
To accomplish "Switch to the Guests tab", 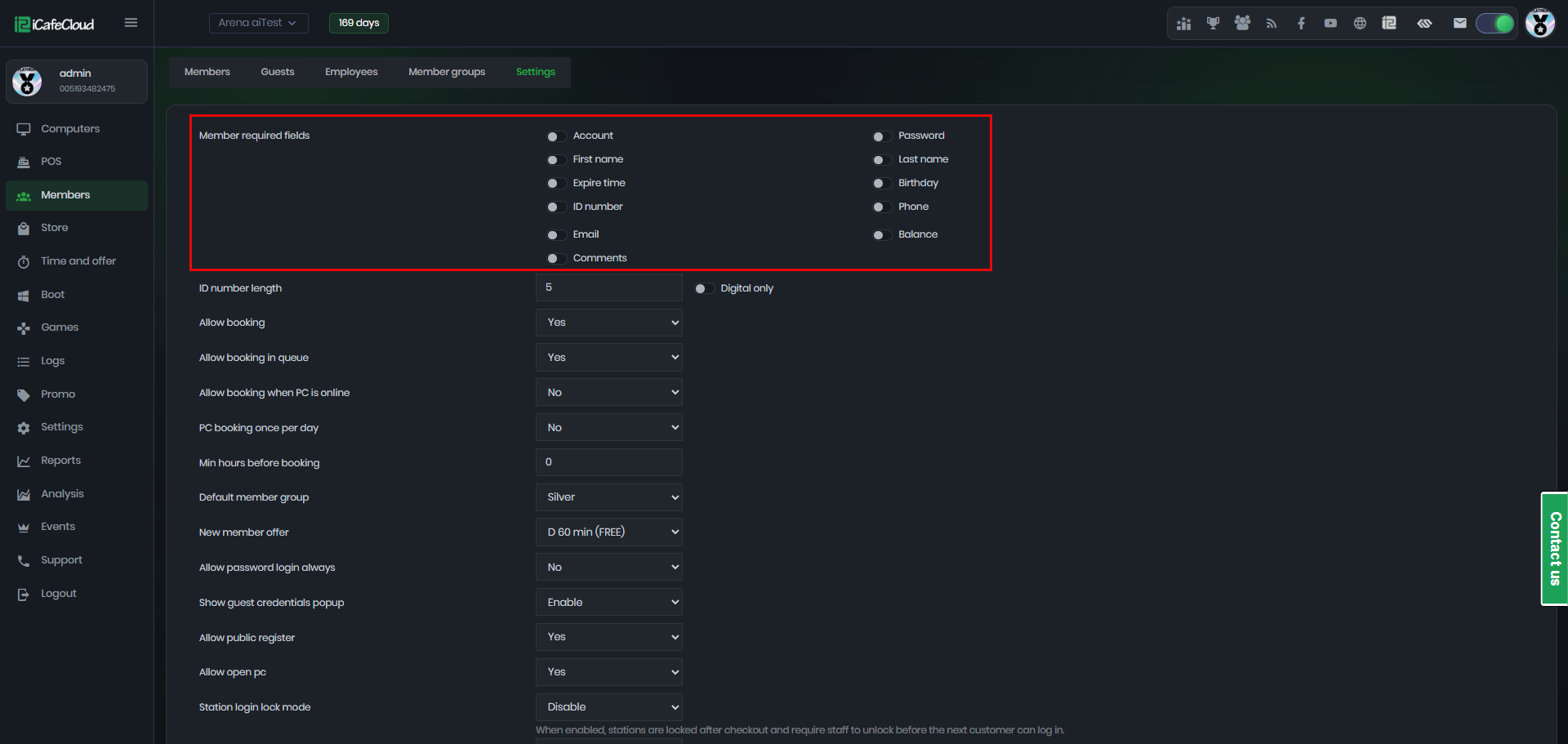I will click(x=278, y=72).
